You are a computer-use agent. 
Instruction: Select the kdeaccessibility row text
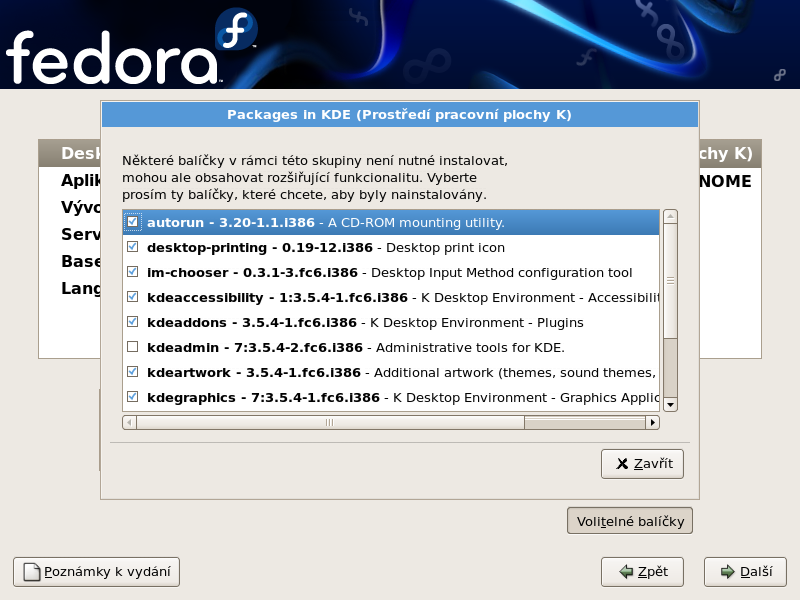(x=403, y=297)
